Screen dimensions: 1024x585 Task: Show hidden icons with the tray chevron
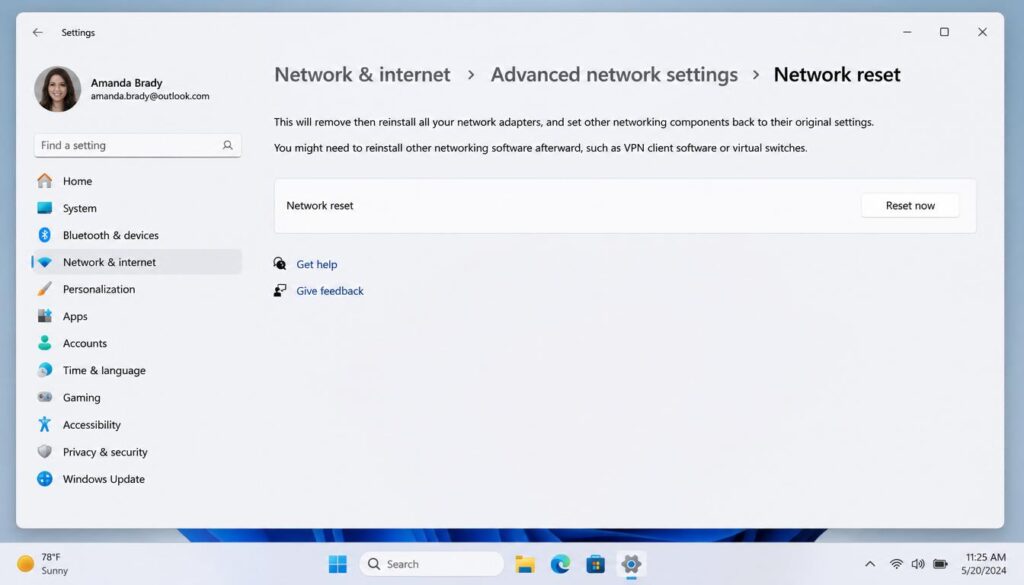coord(870,563)
